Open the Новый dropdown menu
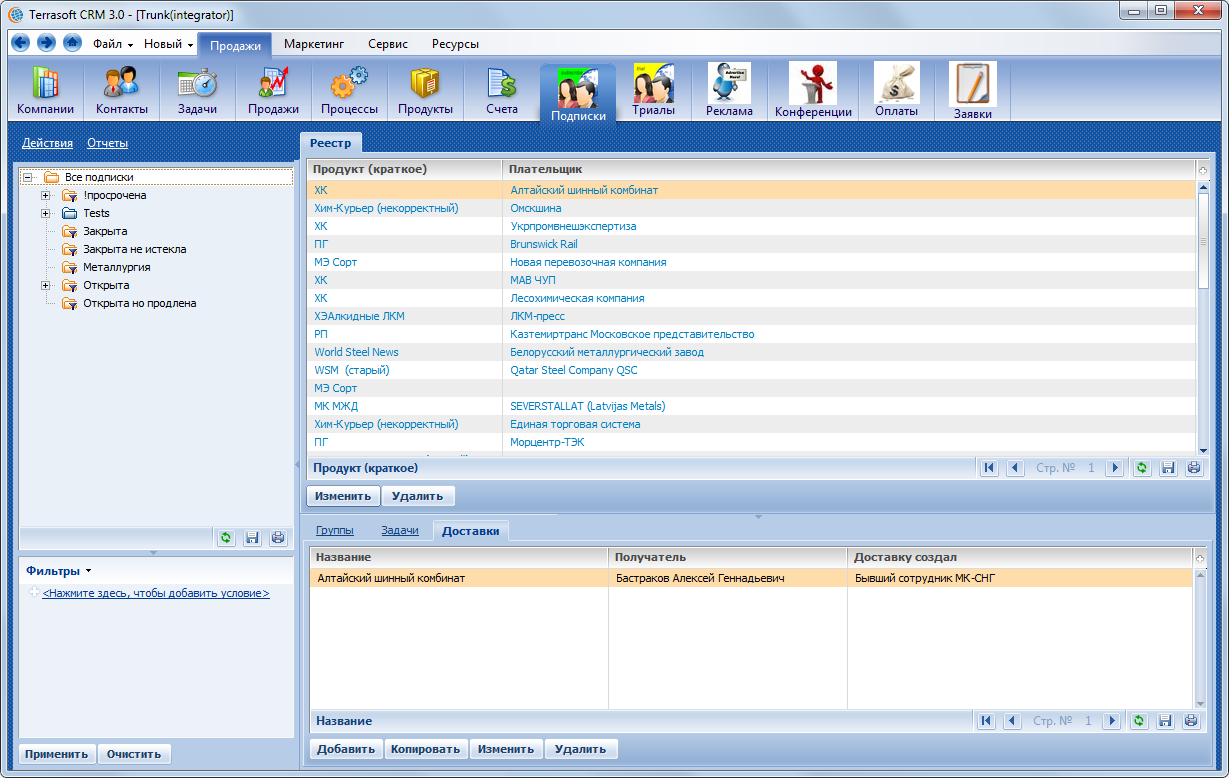The image size is (1229, 778). click(168, 44)
